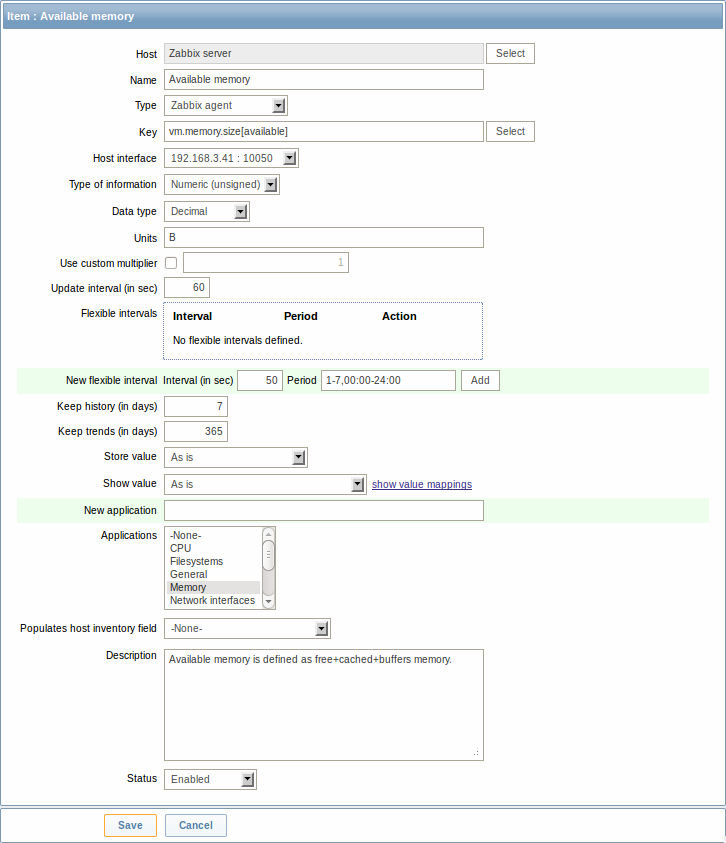Select Network interfaces in Applications list
Viewport: 726px width, 843px height.
coord(214,600)
